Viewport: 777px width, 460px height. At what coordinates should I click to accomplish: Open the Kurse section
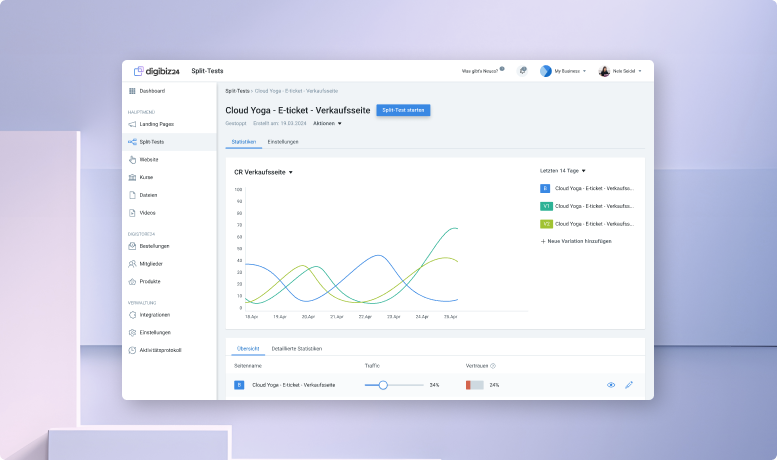pos(146,177)
